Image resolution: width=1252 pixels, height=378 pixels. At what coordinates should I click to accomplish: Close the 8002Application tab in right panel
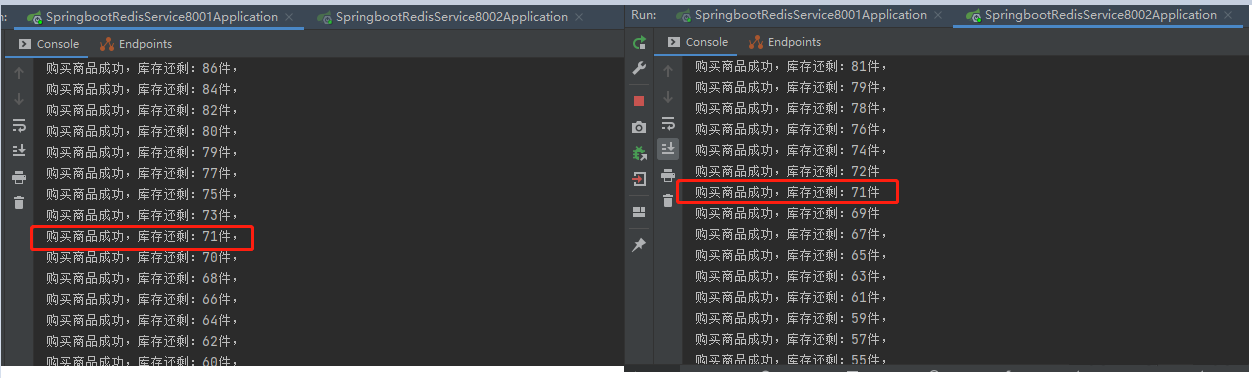point(1227,16)
